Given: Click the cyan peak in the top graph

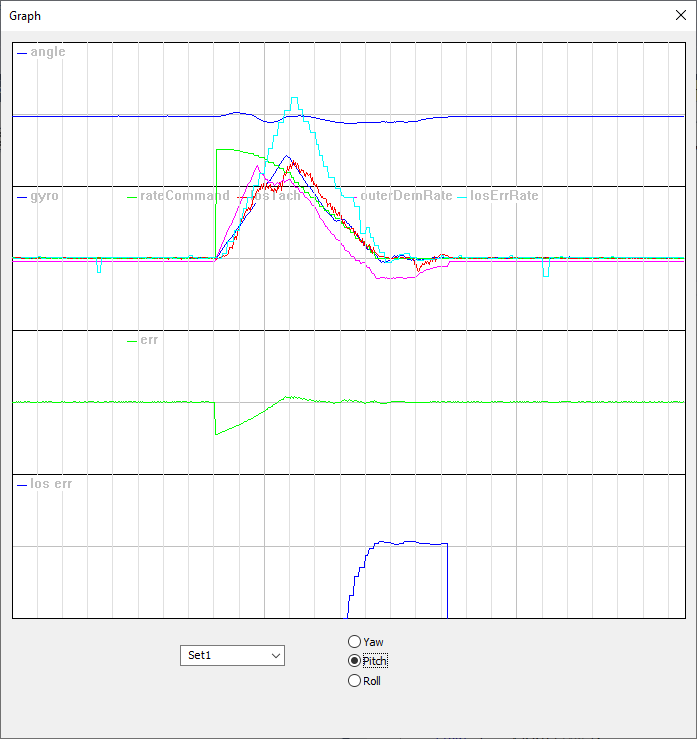Looking at the screenshot, I should click(x=294, y=99).
